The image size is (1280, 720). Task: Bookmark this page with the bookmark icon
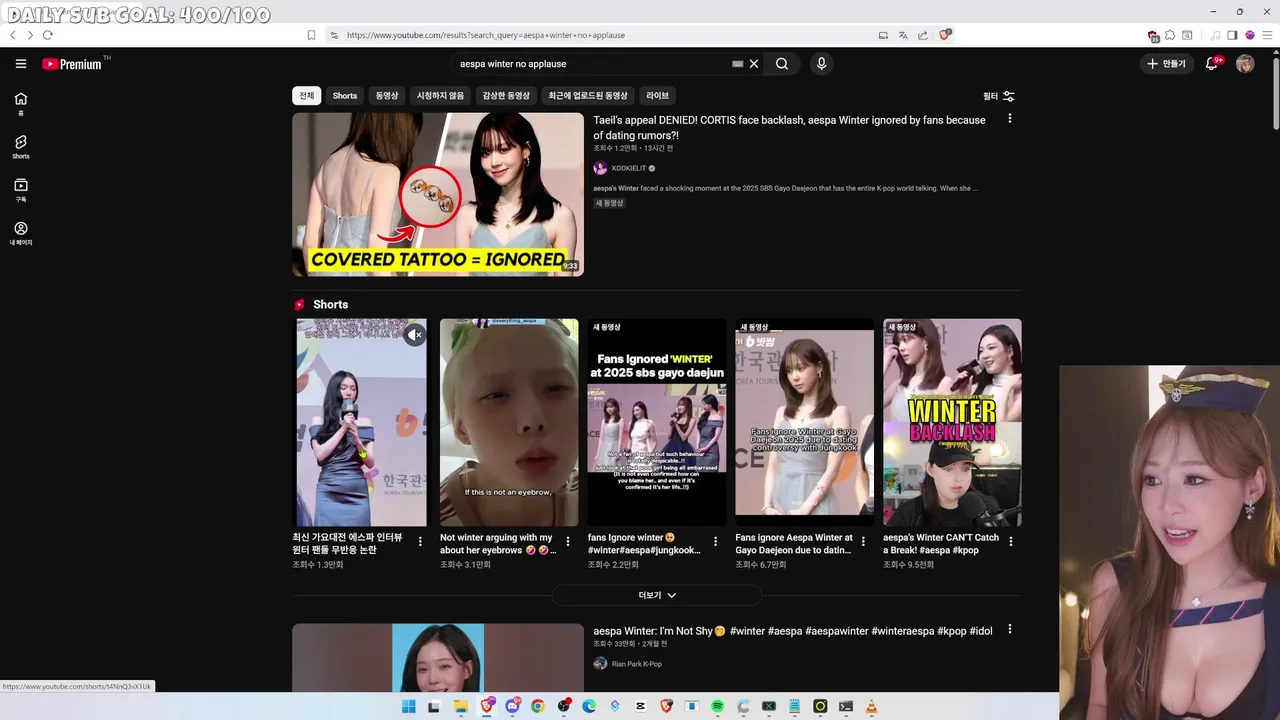tap(311, 35)
